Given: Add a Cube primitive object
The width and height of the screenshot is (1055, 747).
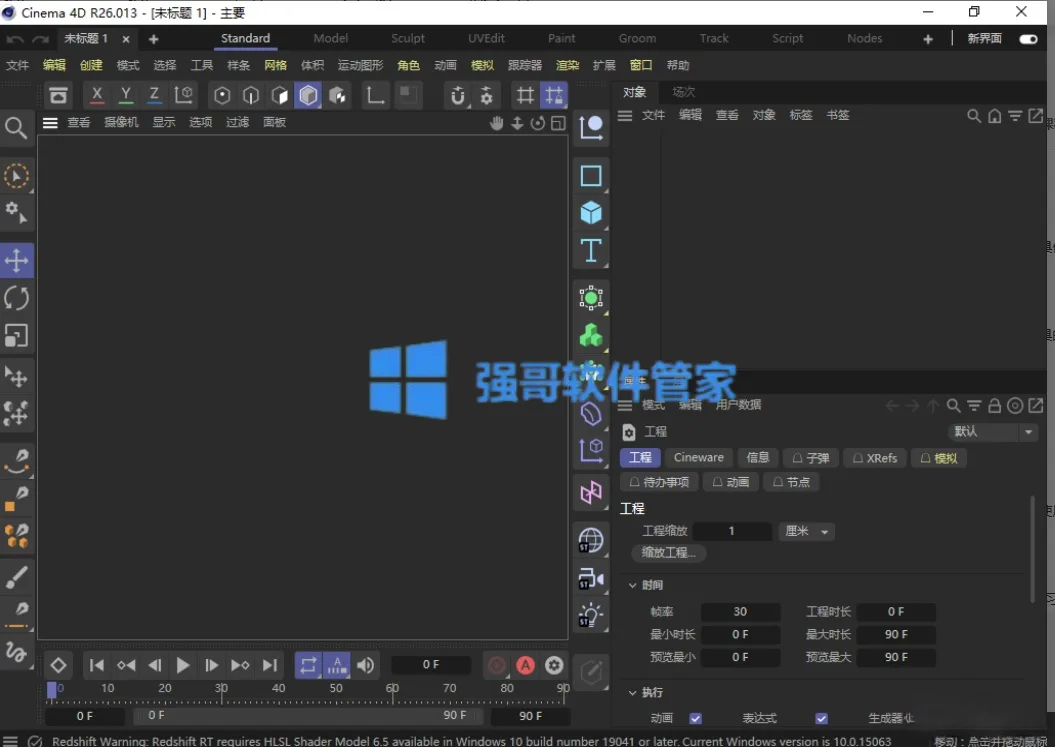Looking at the screenshot, I should coord(591,213).
